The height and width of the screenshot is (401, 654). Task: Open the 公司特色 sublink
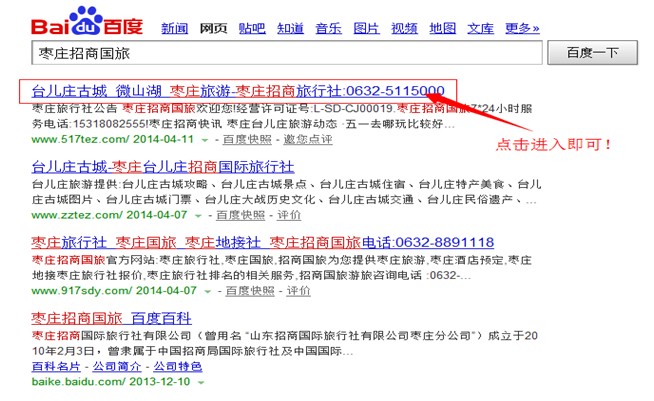click(x=178, y=366)
